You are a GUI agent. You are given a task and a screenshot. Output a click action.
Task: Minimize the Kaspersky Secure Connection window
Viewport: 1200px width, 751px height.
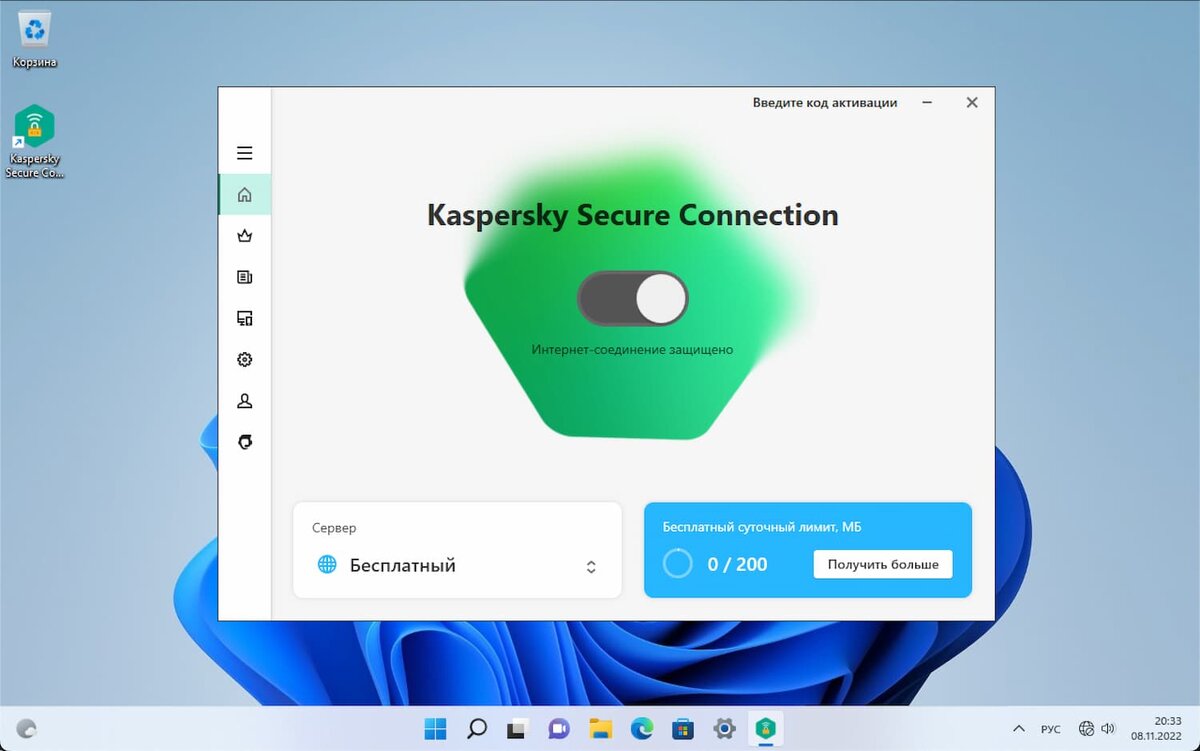pyautogui.click(x=927, y=102)
